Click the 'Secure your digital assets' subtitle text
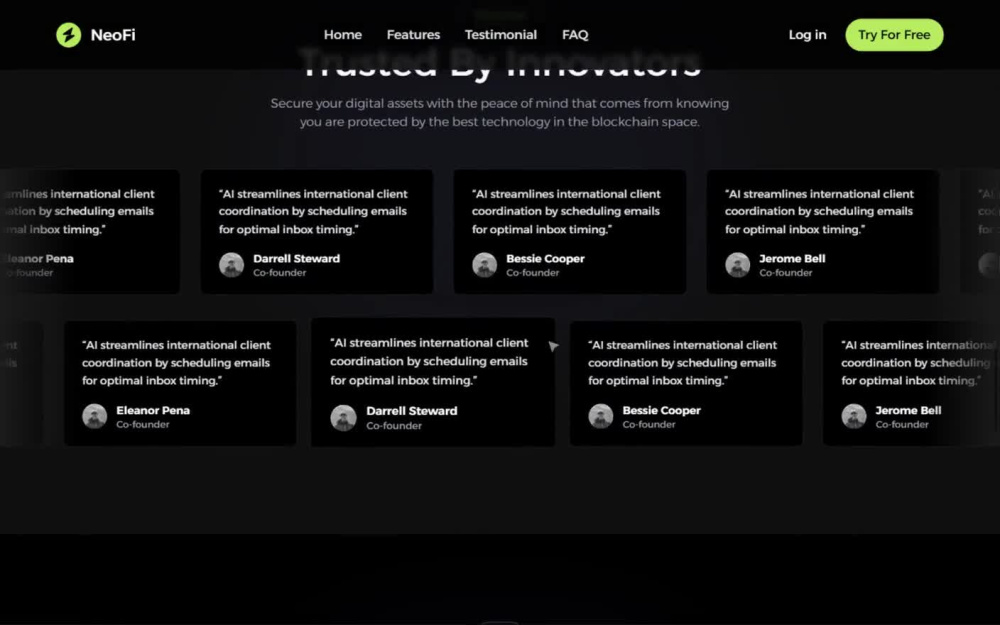Viewport: 1000px width, 625px height. [x=500, y=112]
